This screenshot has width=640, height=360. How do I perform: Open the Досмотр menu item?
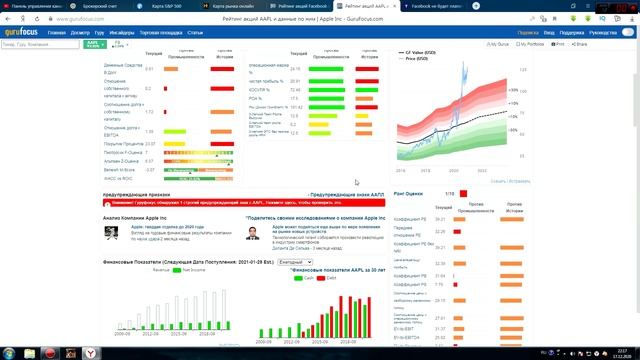[x=80, y=33]
